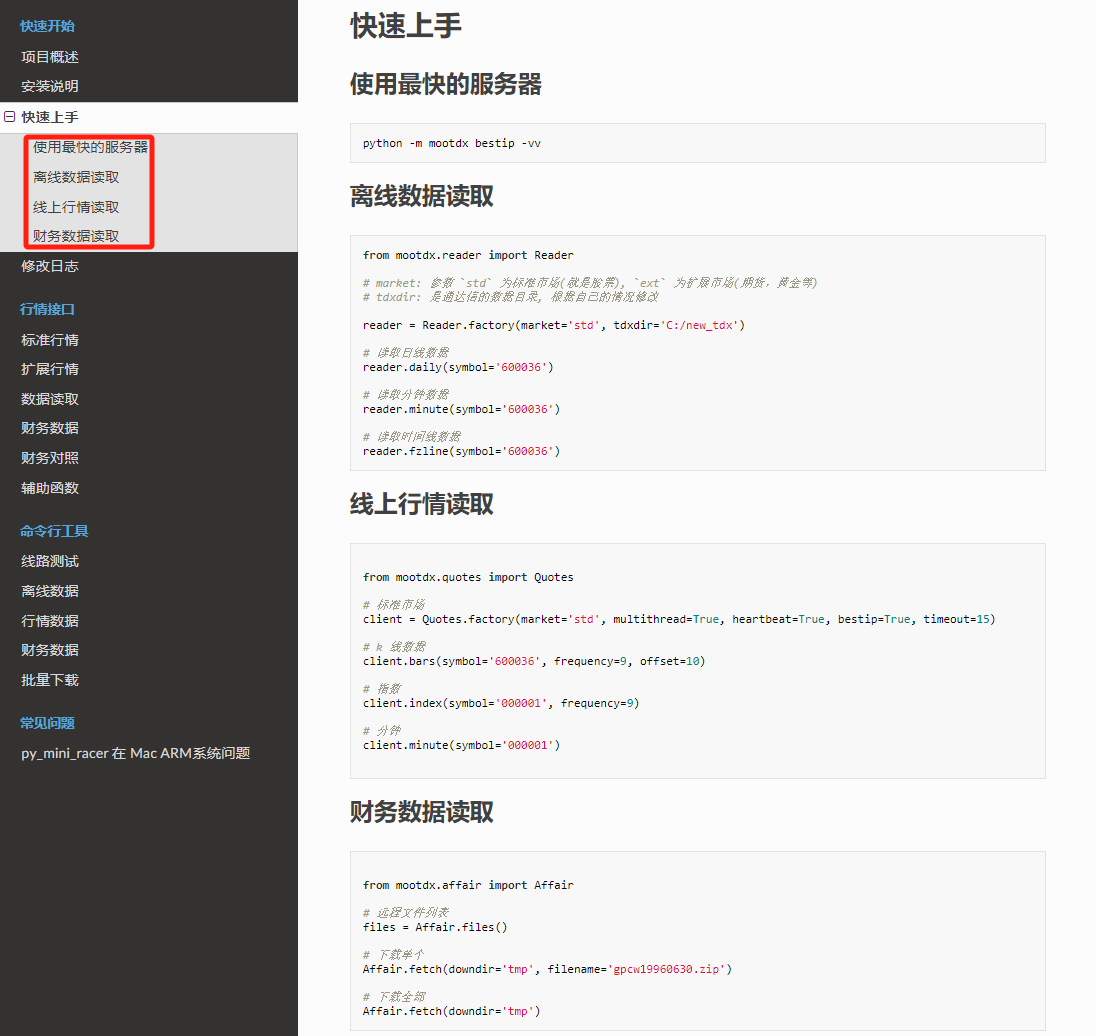The image size is (1096, 1036).
Task: Open py_mini_racer 在 Mac ARM系统问题 page
Action: click(x=136, y=753)
